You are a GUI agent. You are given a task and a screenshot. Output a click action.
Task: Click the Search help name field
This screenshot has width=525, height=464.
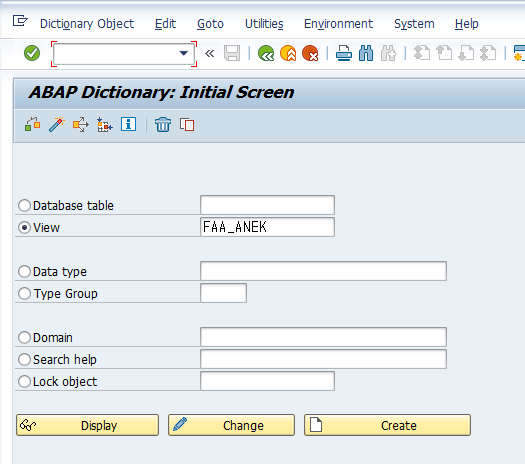(x=323, y=359)
